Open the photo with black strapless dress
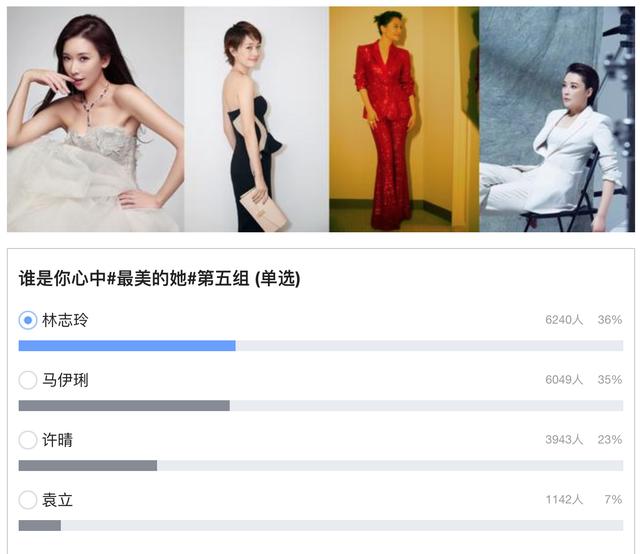The width and height of the screenshot is (640, 554). (257, 119)
